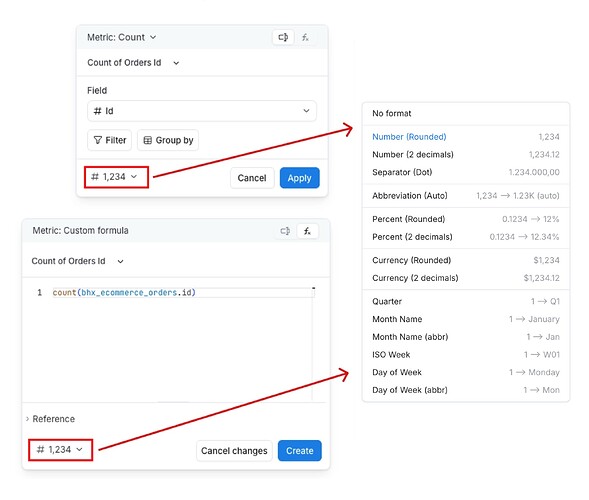Create the custom formula metric
589x500 pixels.
point(299,451)
